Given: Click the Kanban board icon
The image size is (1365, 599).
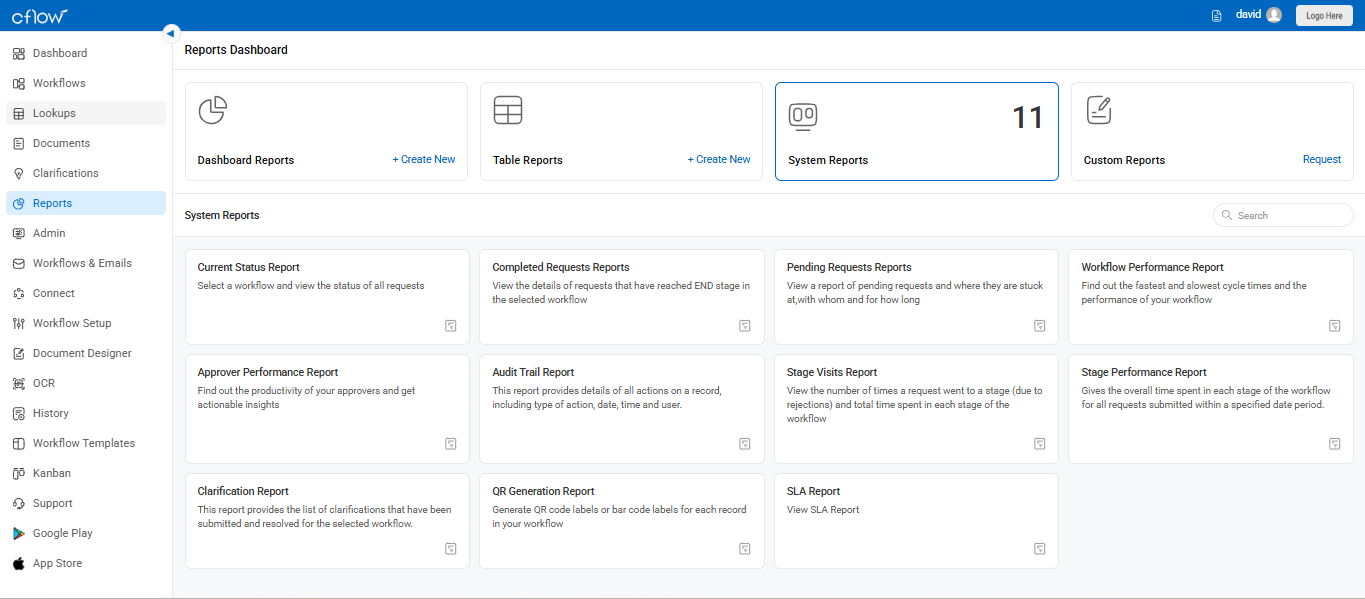Looking at the screenshot, I should (19, 473).
